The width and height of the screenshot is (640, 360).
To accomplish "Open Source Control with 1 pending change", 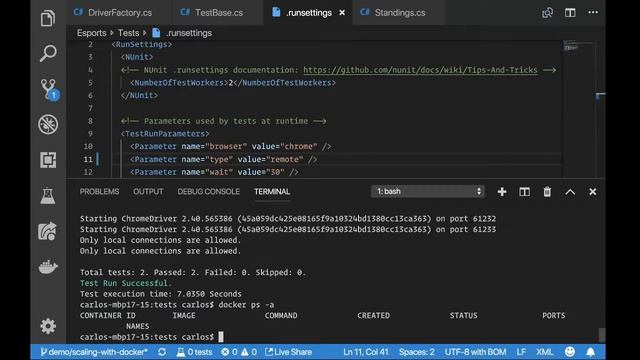I will tap(49, 89).
